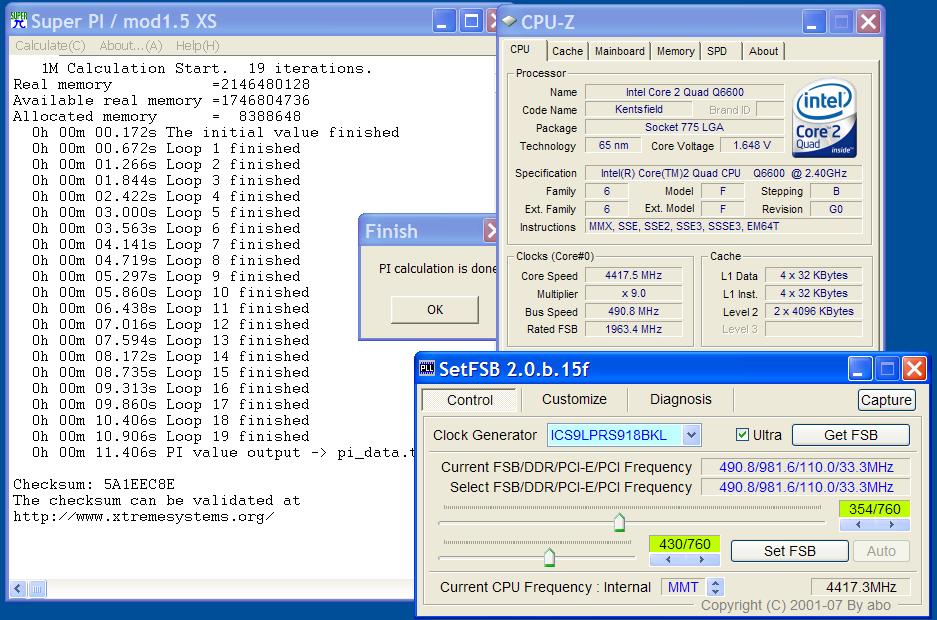Screen dimensions: 937x620
Task: Click the Core Speed 4417.5 MHz value
Action: click(633, 275)
